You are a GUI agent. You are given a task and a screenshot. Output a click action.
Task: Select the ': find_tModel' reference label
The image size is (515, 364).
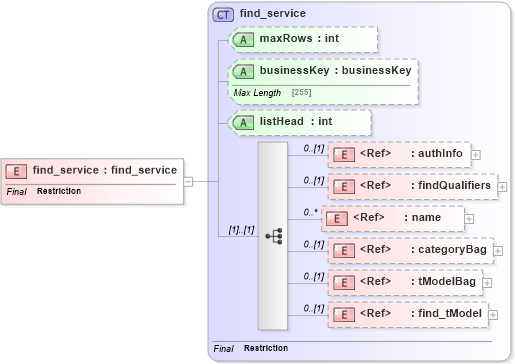[x=446, y=314]
